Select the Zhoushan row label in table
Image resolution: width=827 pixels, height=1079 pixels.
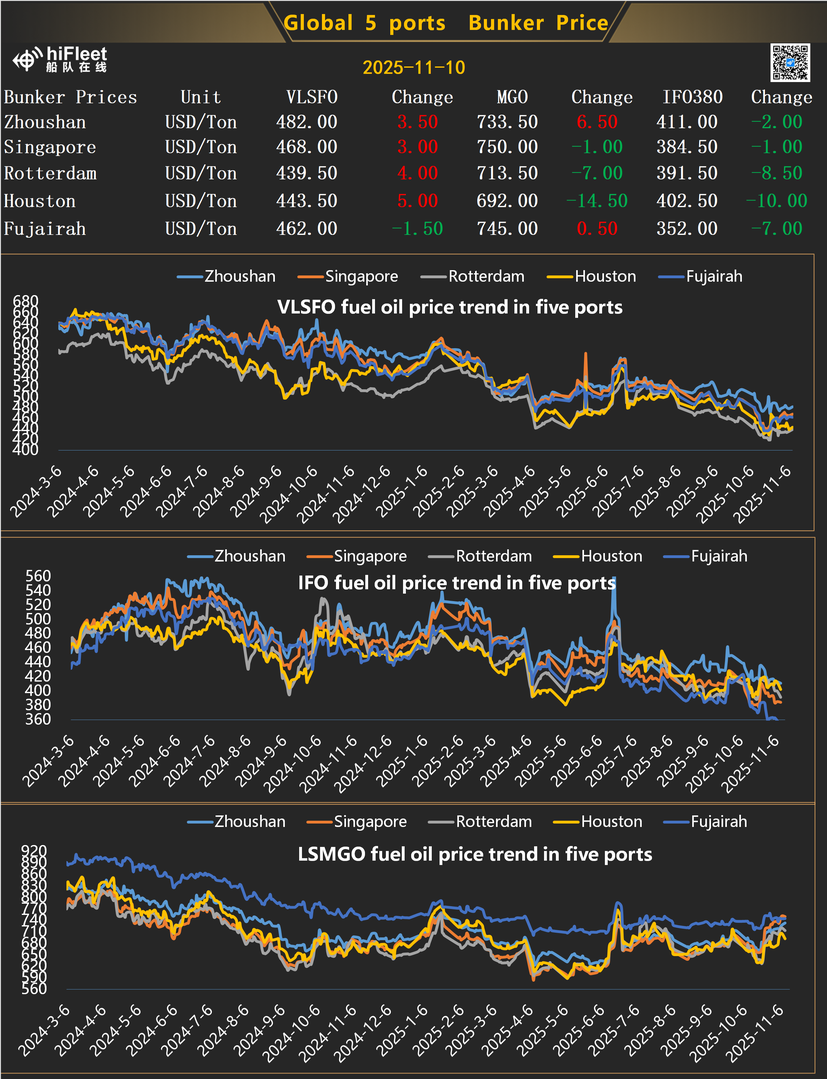[45, 122]
